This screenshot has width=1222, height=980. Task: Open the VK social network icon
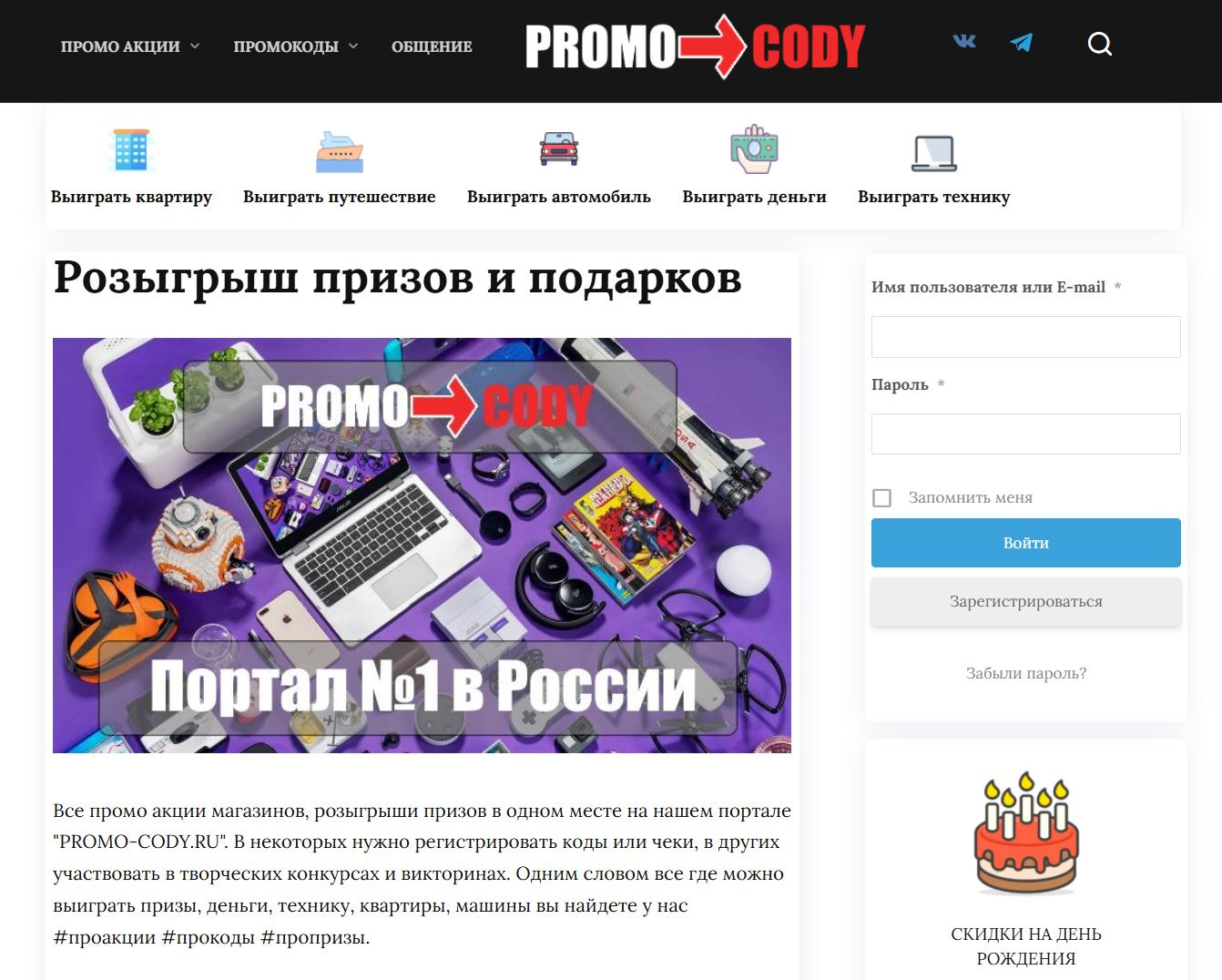click(x=963, y=41)
